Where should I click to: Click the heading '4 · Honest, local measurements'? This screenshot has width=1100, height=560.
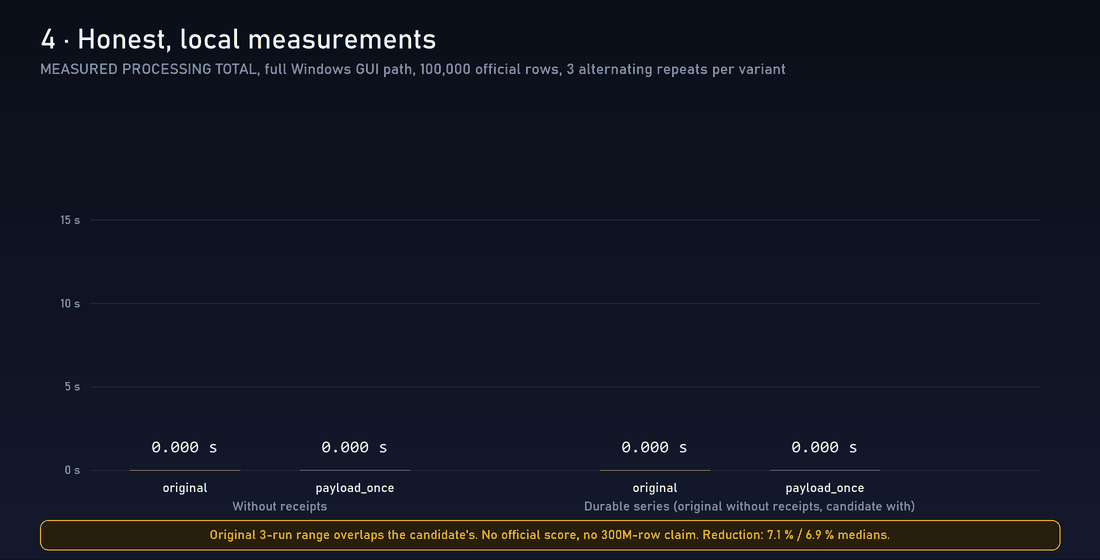239,39
